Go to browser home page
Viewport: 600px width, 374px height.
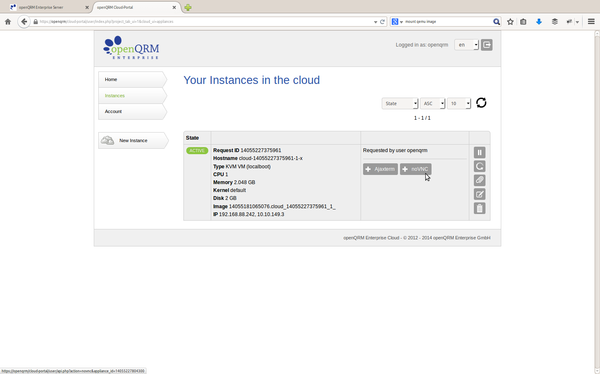click(x=8, y=22)
